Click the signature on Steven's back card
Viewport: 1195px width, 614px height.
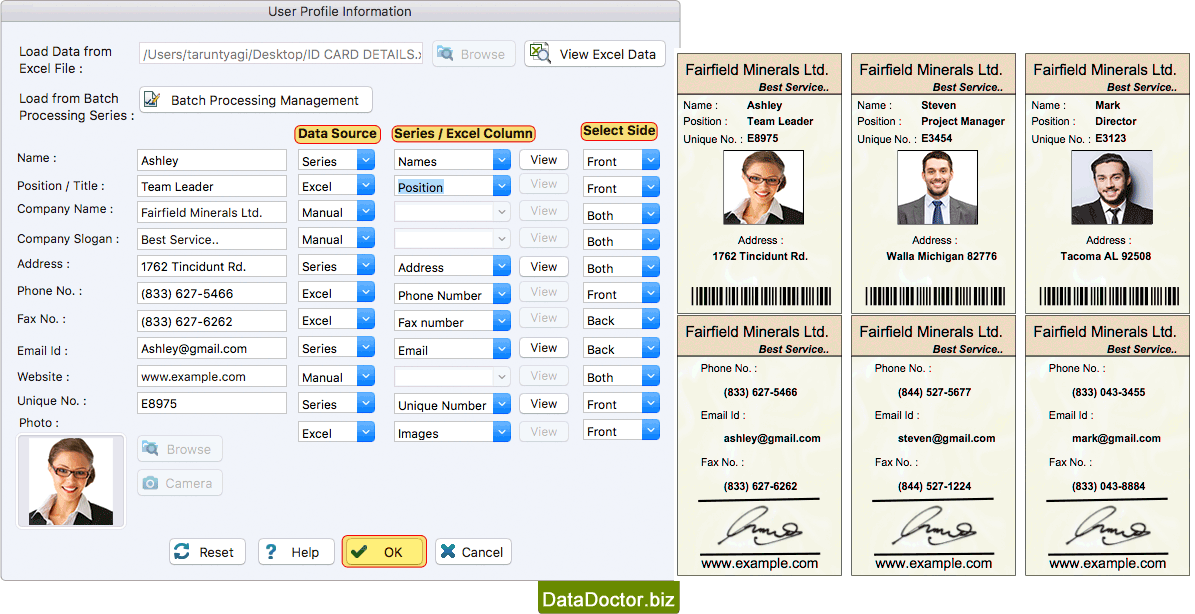pos(936,527)
